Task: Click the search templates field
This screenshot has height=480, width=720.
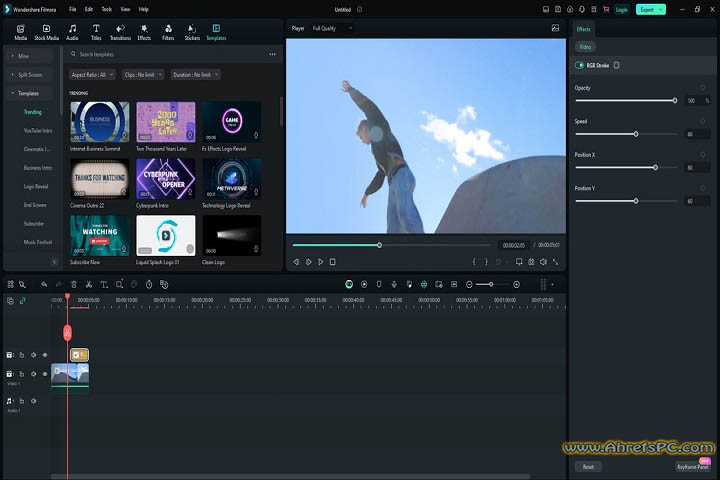Action: click(170, 54)
